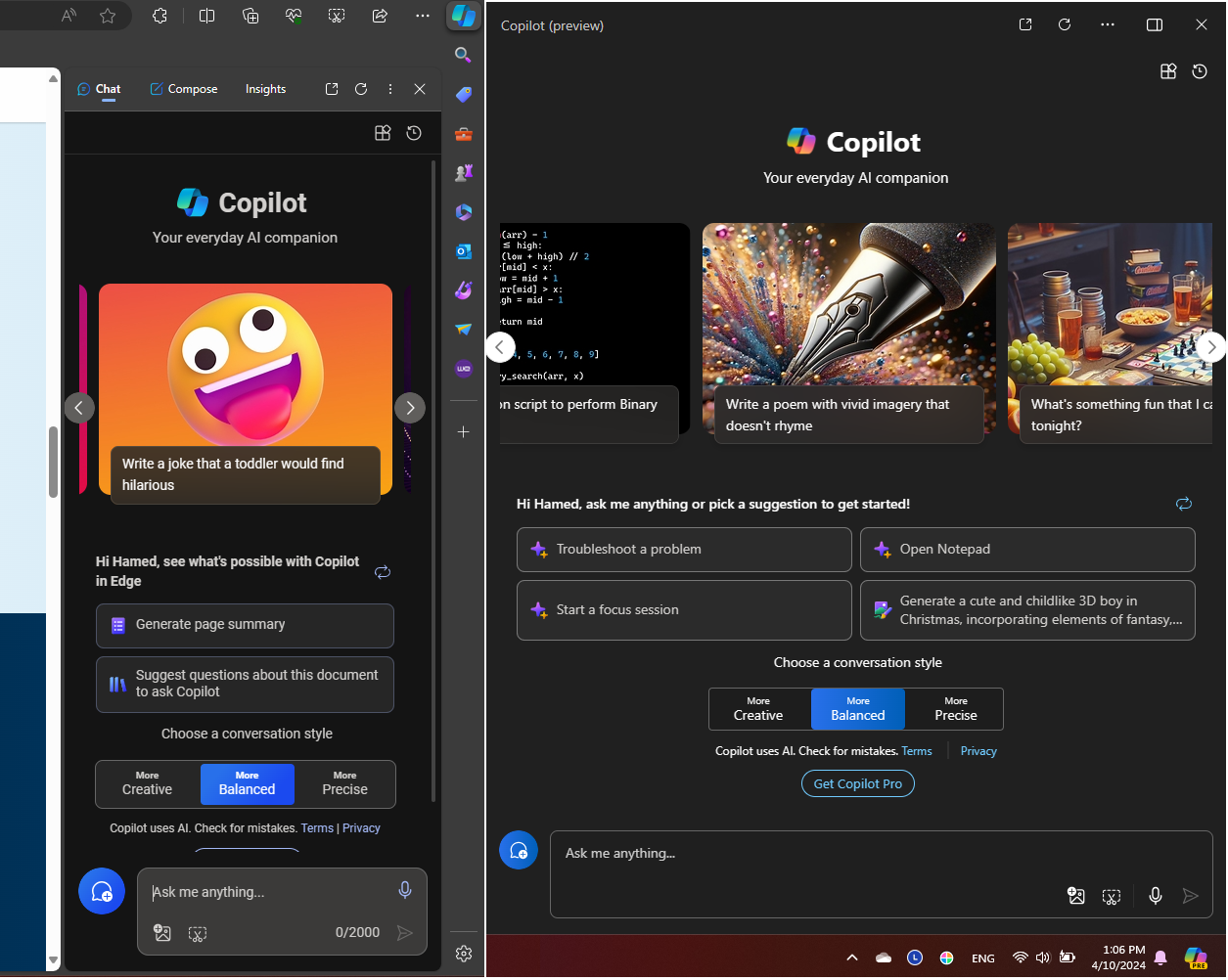The width and height of the screenshot is (1228, 980).
Task: Open Edge Collections icon
Action: coord(250,16)
